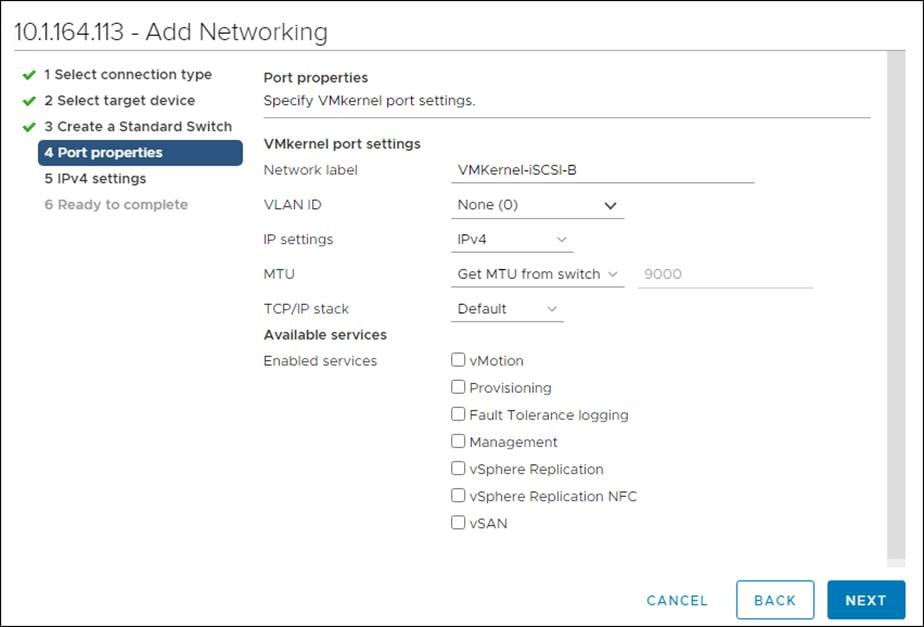Click the '10.1.164.113 - Add Networking' title
Screen dimensions: 924x627
[x=171, y=32]
